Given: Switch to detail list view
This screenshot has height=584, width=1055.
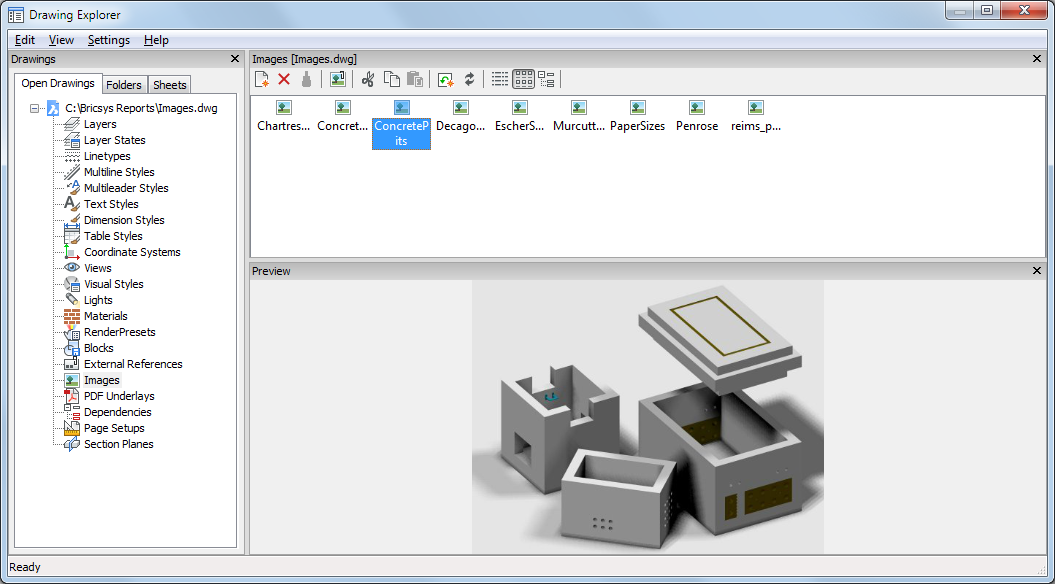Looking at the screenshot, I should (500, 79).
